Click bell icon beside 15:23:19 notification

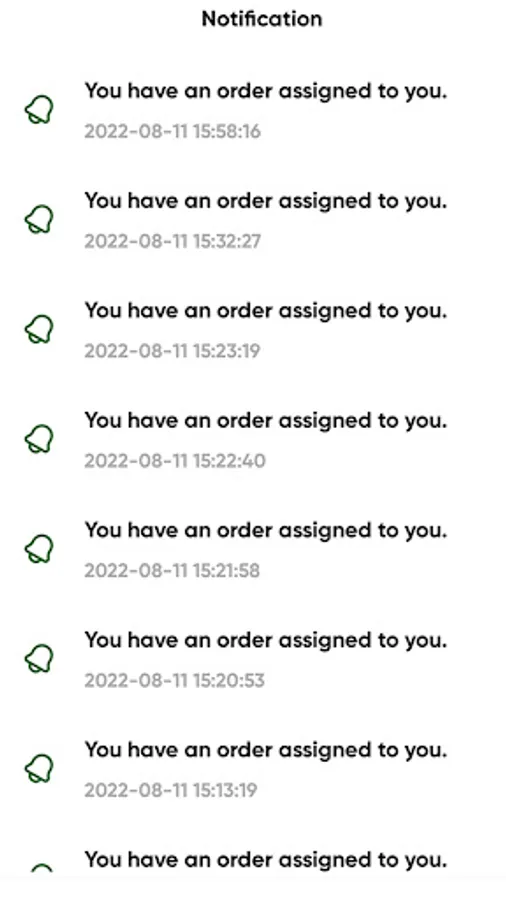[x=39, y=329]
